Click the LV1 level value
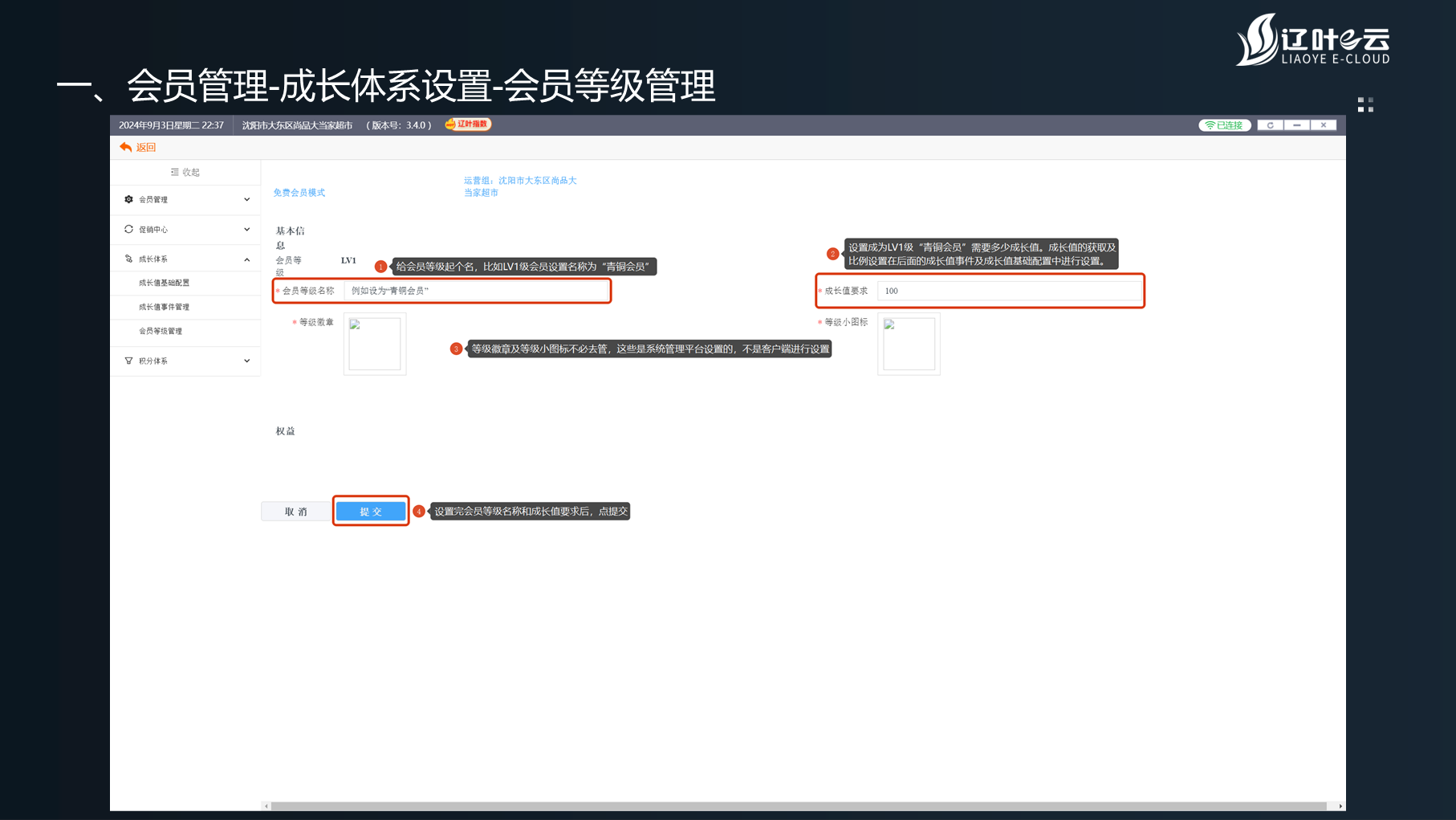The height and width of the screenshot is (820, 1456). tap(348, 260)
